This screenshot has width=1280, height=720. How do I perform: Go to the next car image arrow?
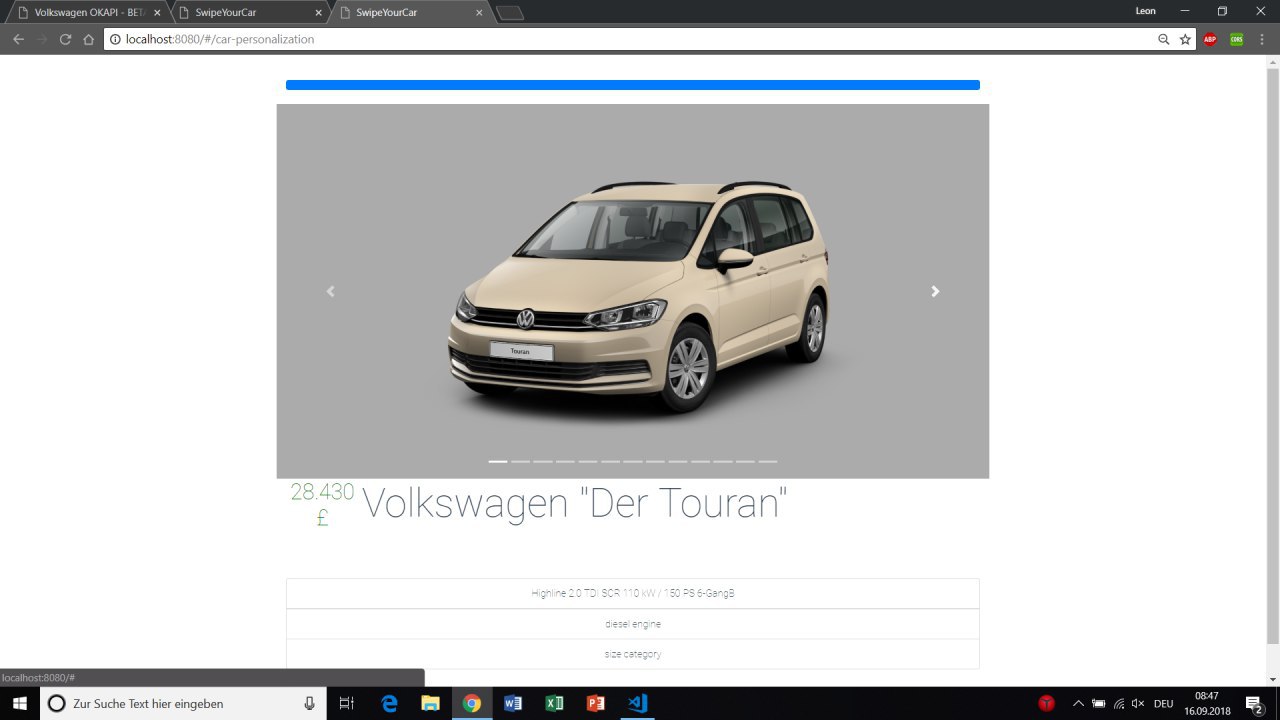point(935,291)
